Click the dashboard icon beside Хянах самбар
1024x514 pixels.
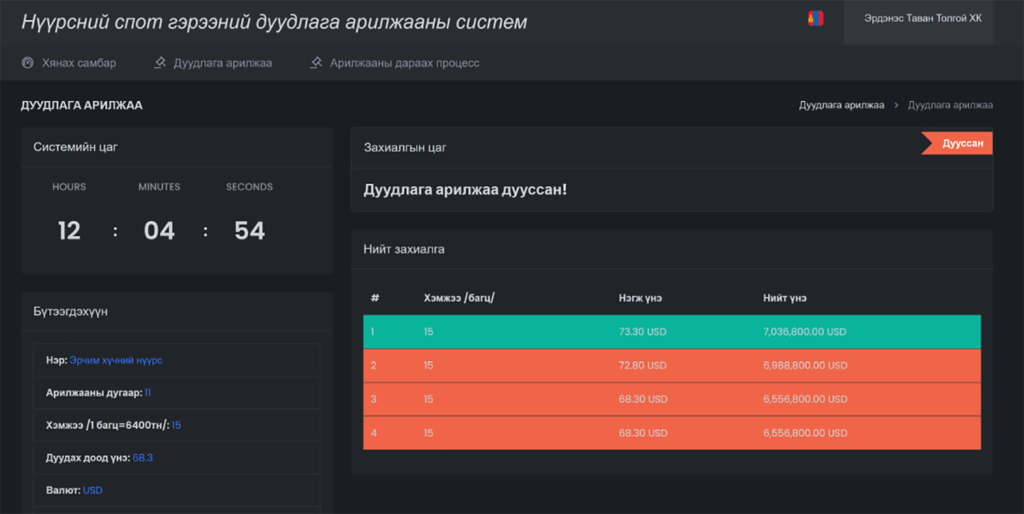click(x=27, y=63)
